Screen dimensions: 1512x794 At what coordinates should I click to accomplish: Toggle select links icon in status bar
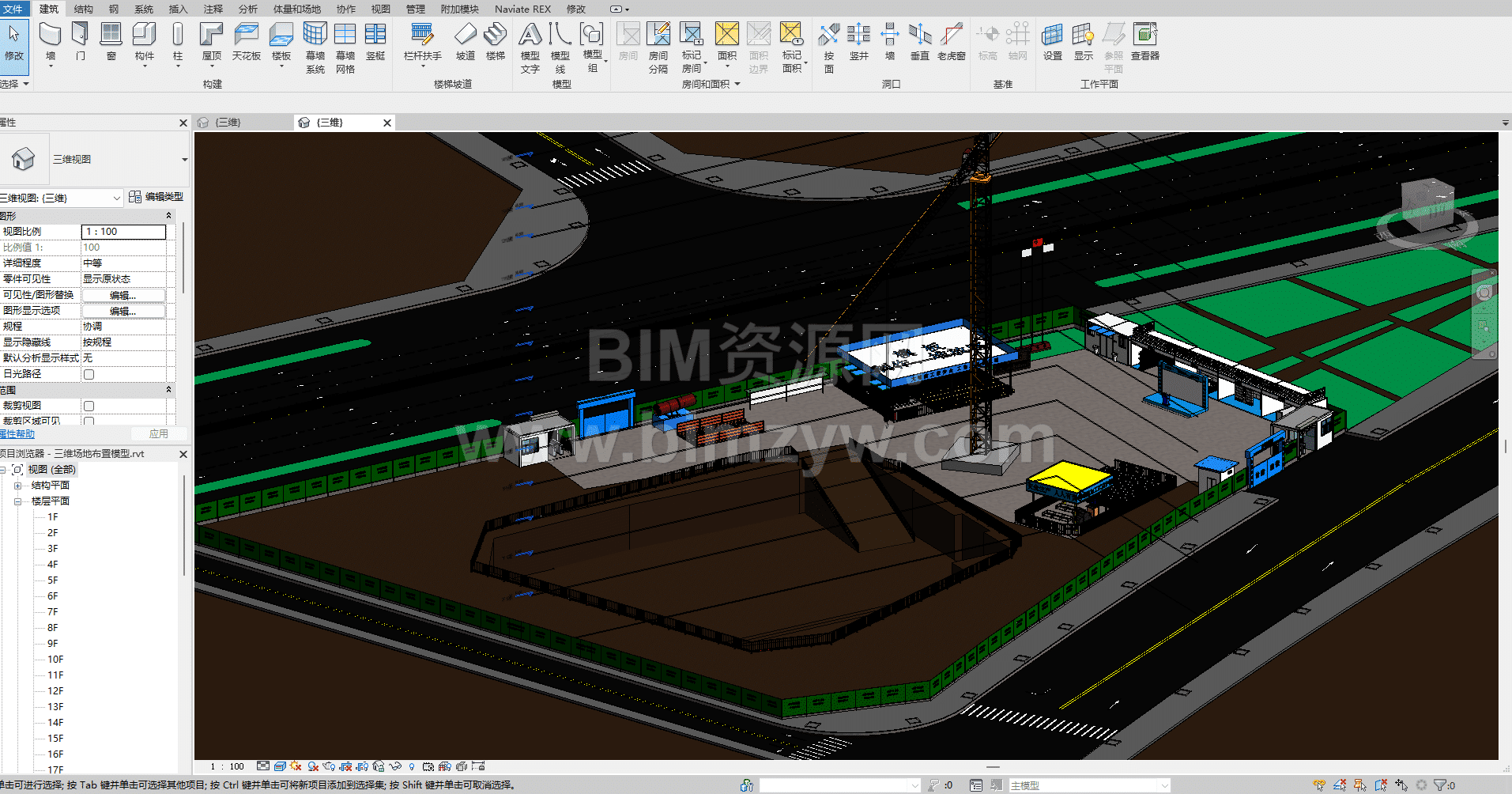[x=1319, y=785]
